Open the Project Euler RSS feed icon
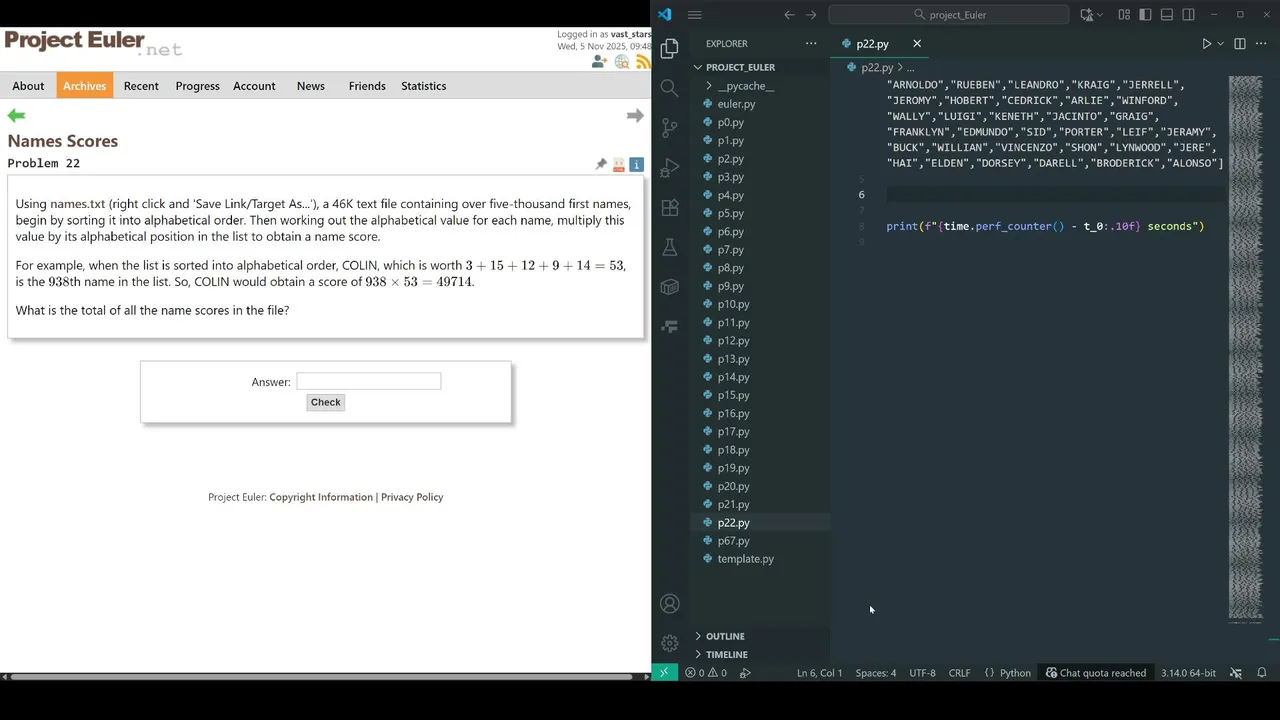Screen dimensions: 1280x720 click(643, 62)
